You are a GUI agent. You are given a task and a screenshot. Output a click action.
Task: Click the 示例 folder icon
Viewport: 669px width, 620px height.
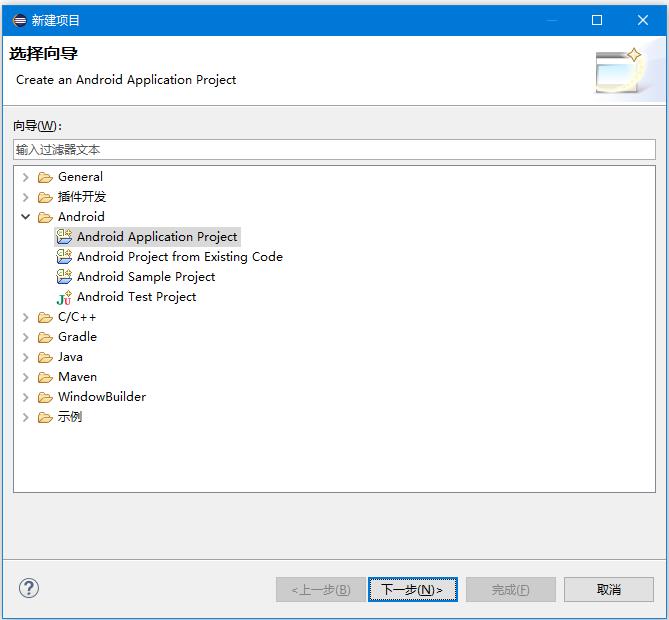coord(45,417)
